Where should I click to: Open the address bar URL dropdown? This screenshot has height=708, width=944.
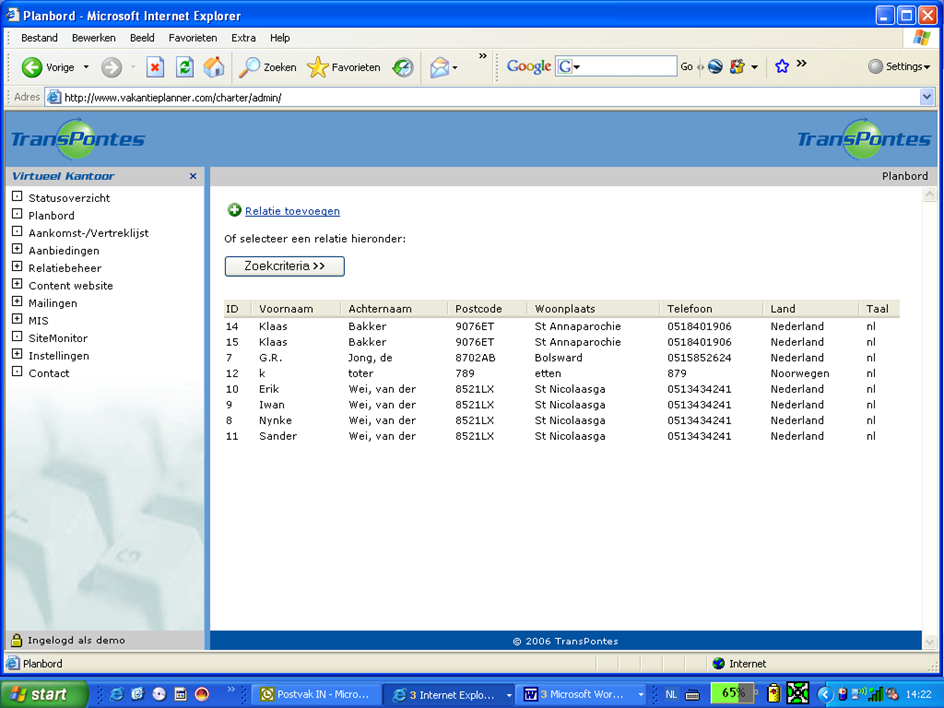tap(926, 97)
